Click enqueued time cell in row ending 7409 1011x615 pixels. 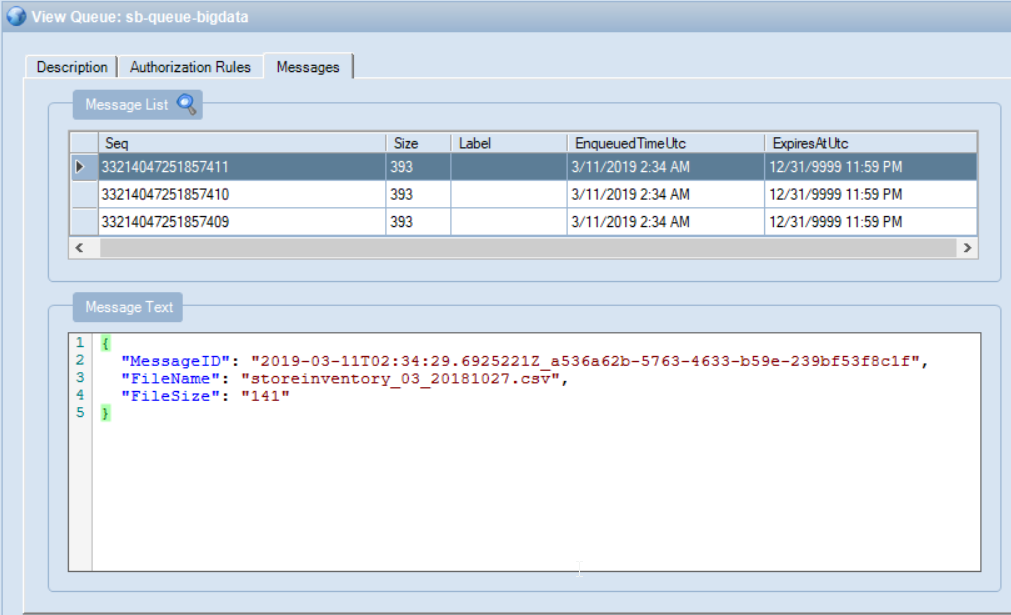point(665,222)
